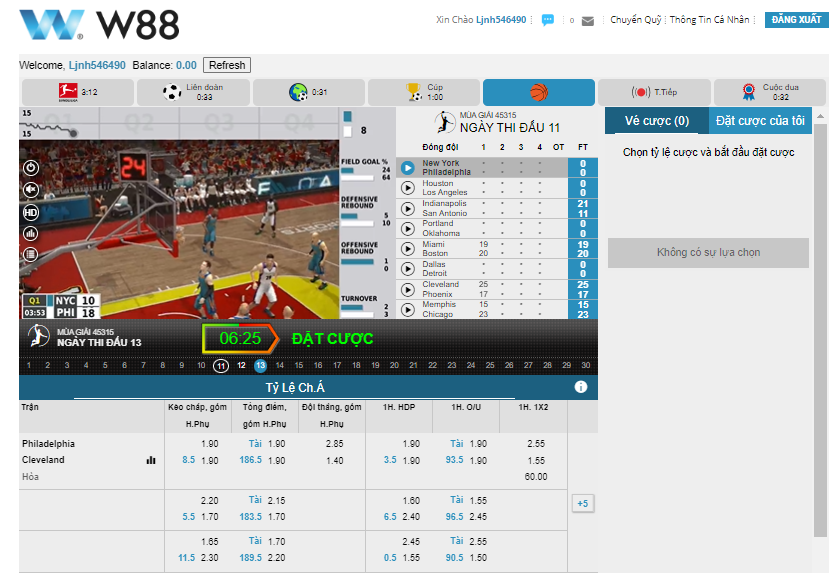This screenshot has width=830, height=573.
Task: Click the power icon on video player
Action: point(31,168)
